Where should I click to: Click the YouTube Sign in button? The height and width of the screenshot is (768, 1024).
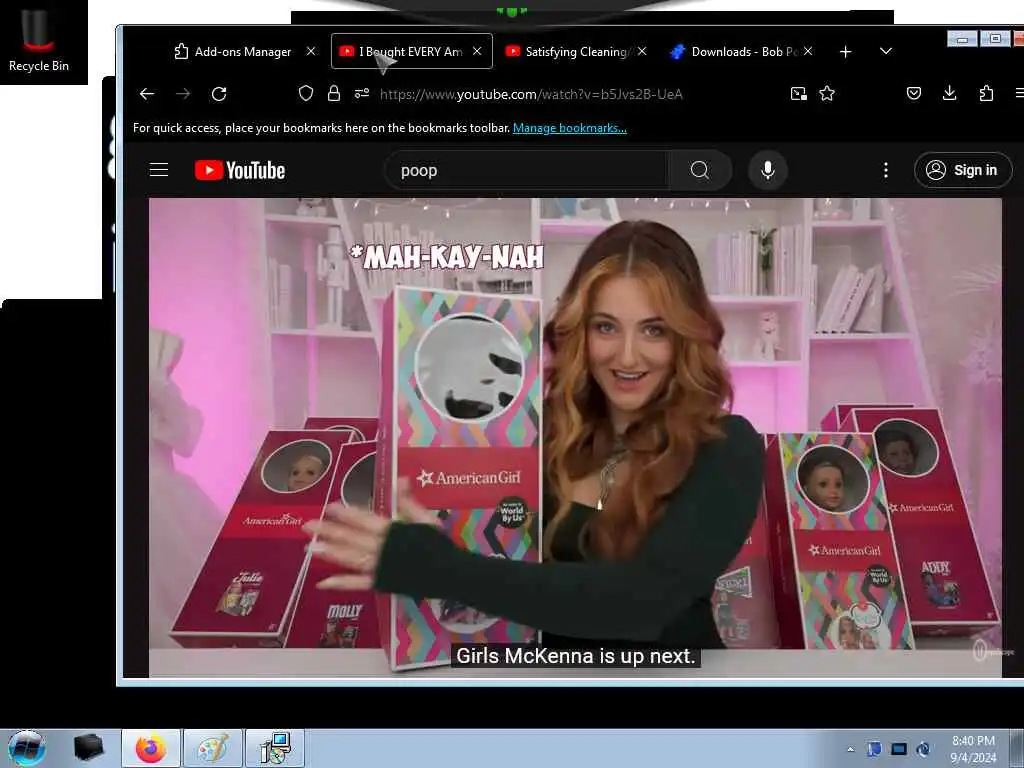tap(963, 170)
